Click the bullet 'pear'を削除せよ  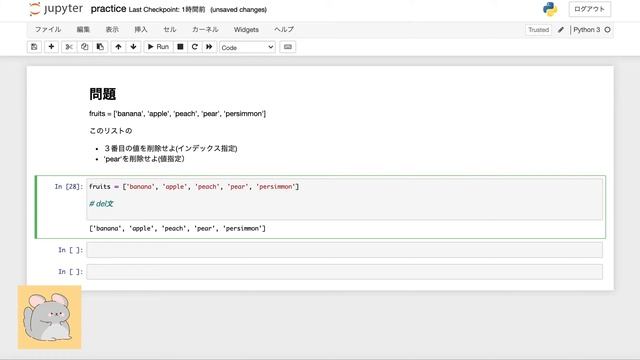144,159
